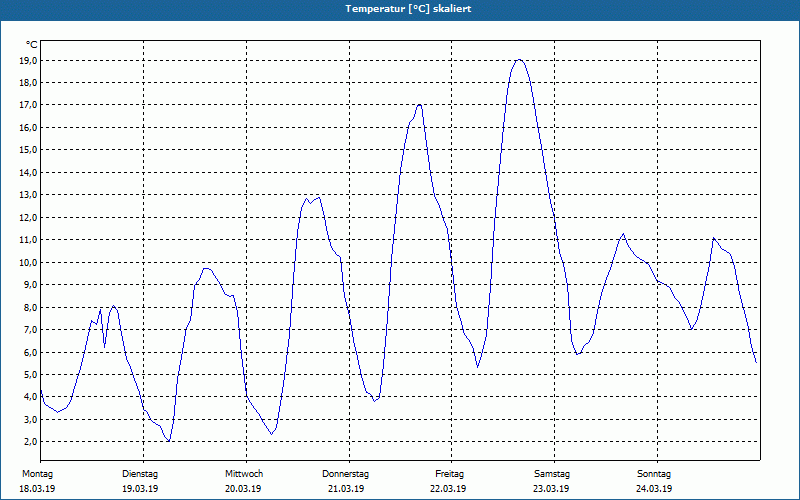The image size is (800, 500).
Task: Select the Samstag day label
Action: [x=552, y=474]
